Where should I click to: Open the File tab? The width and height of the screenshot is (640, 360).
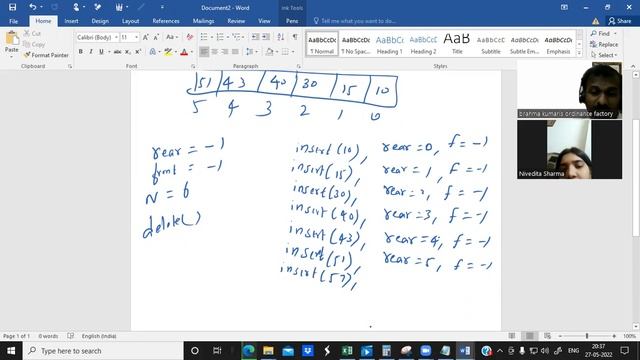click(13, 21)
